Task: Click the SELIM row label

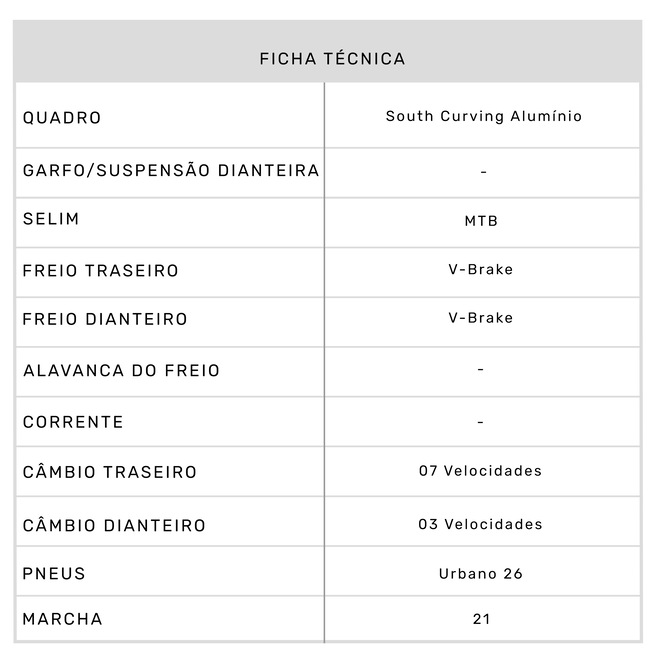Action: [x=51, y=219]
